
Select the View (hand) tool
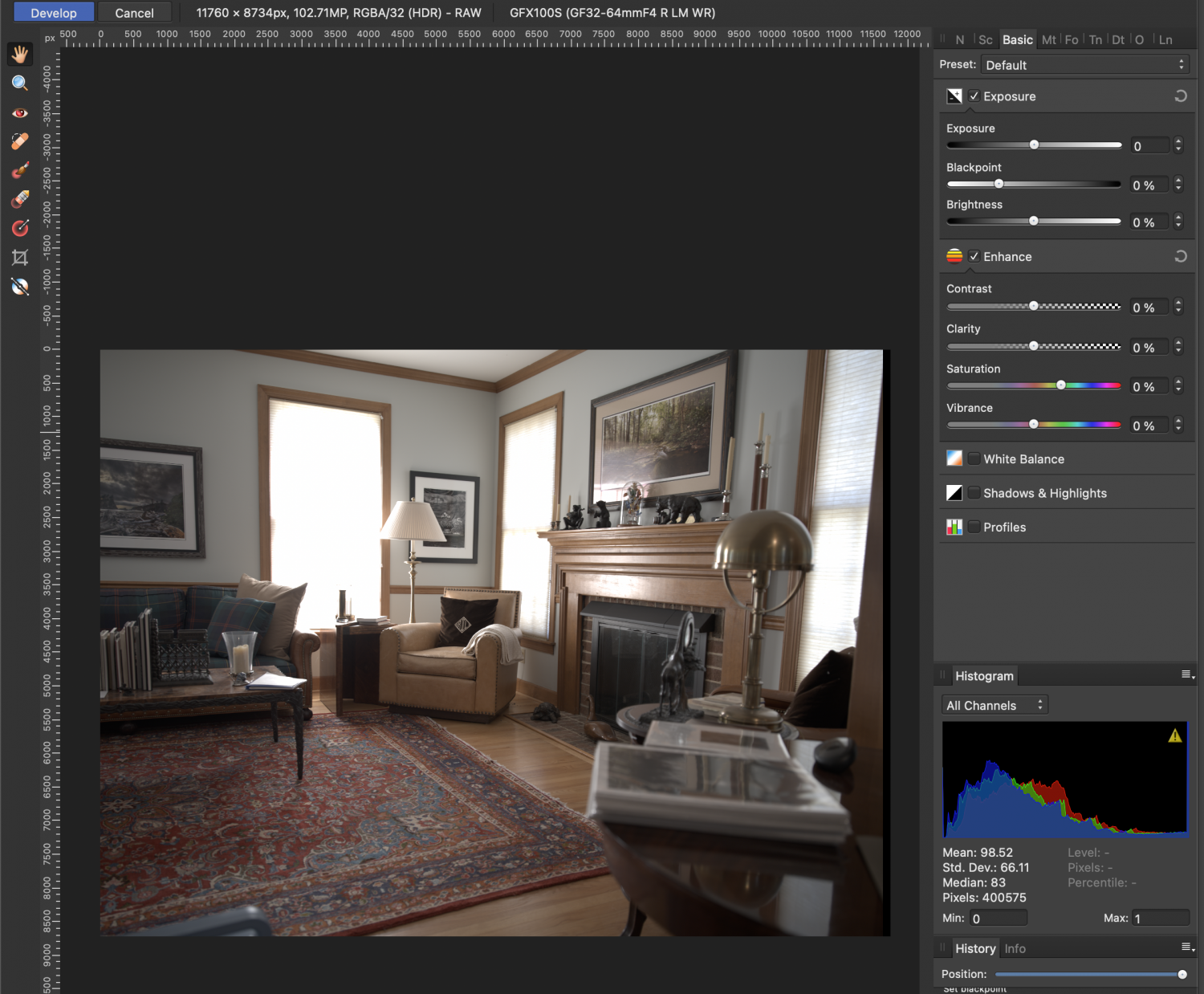click(x=20, y=54)
